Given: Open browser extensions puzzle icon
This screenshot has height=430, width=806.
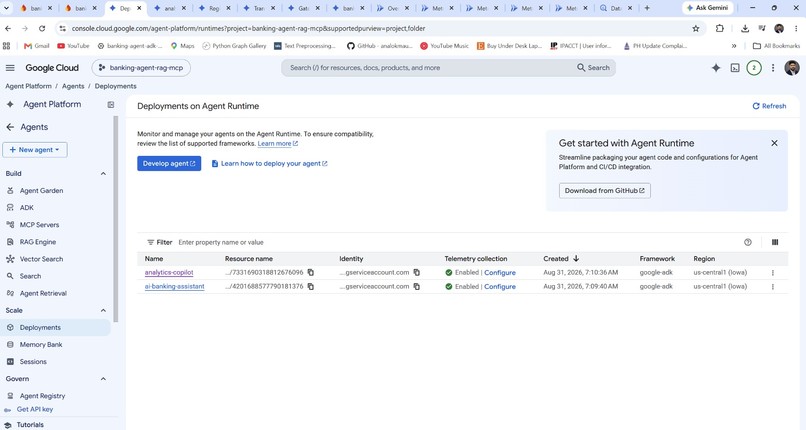Looking at the screenshot, I should (720, 29).
